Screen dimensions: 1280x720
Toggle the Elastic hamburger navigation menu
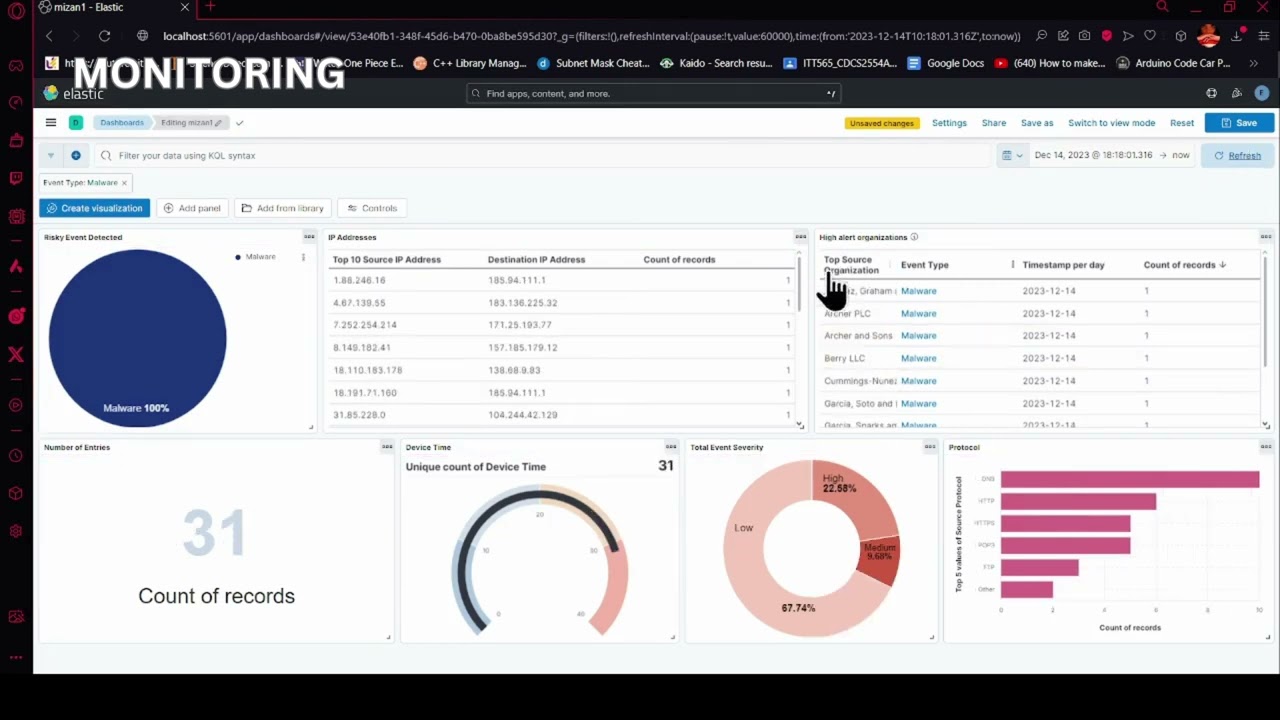[51, 122]
